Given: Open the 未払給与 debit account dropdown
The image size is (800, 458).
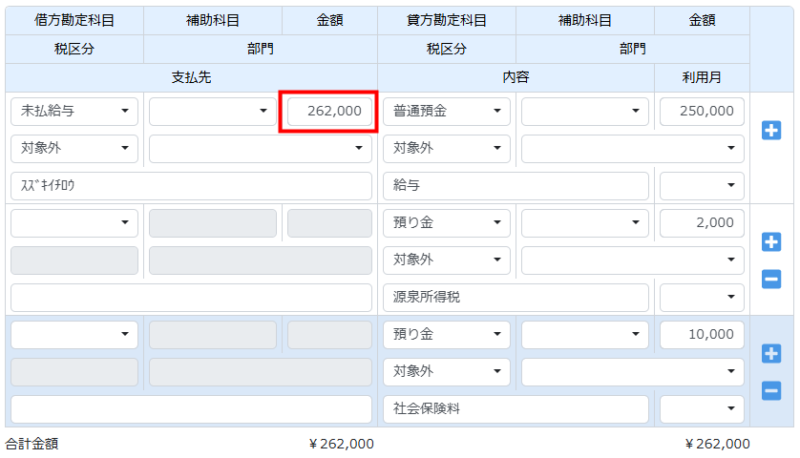Looking at the screenshot, I should (74, 111).
